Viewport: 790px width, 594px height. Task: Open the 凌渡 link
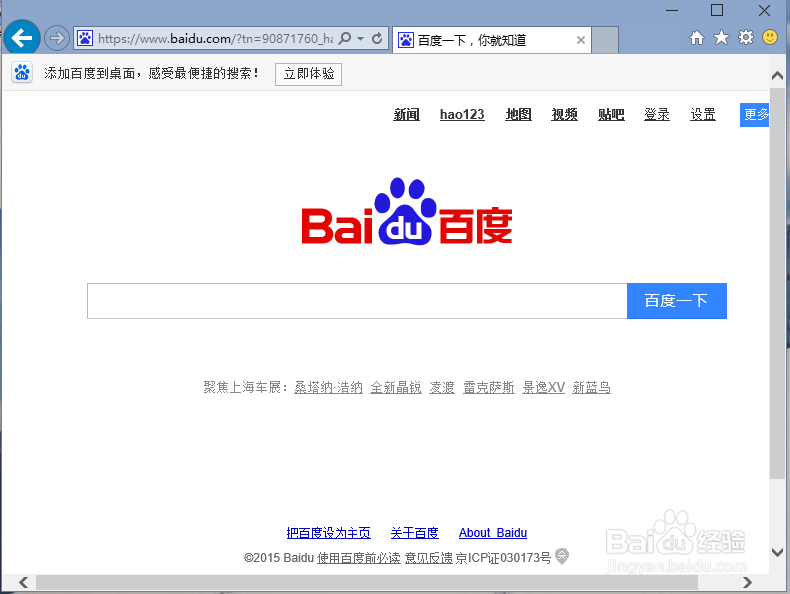point(442,387)
